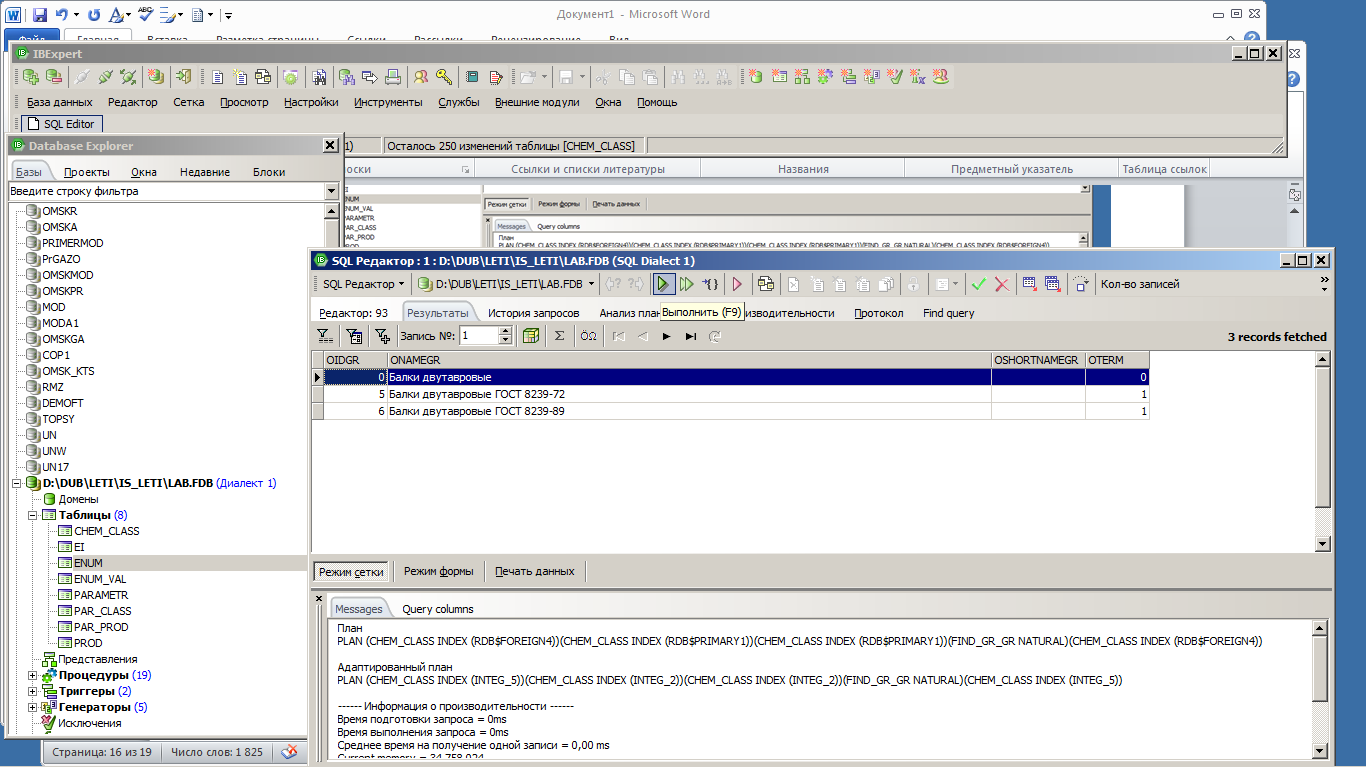Select the OMSKGA database in the tree
The height and width of the screenshot is (768, 1366).
[x=63, y=339]
